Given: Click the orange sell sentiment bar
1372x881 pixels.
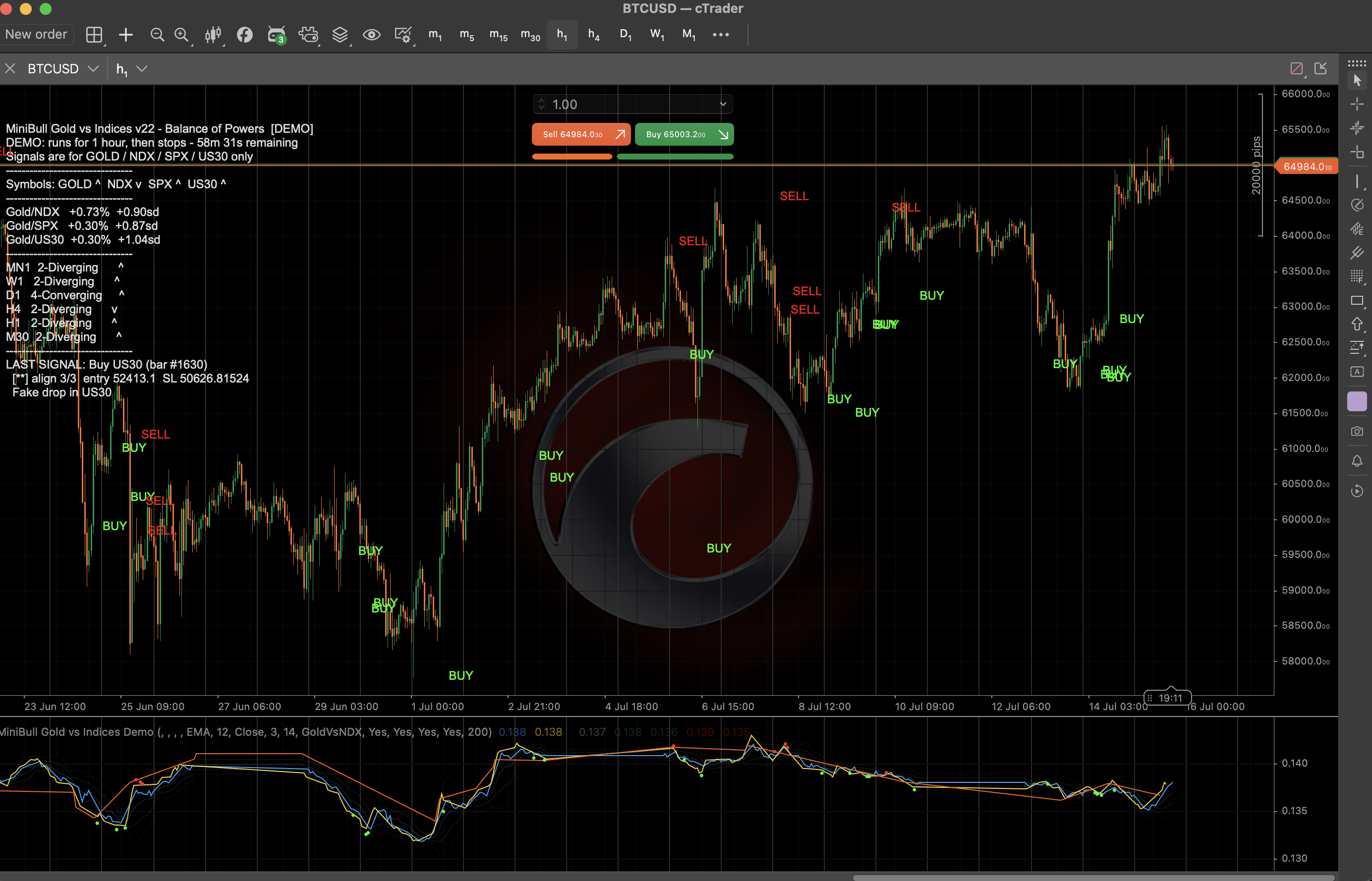Looking at the screenshot, I should click(572, 156).
